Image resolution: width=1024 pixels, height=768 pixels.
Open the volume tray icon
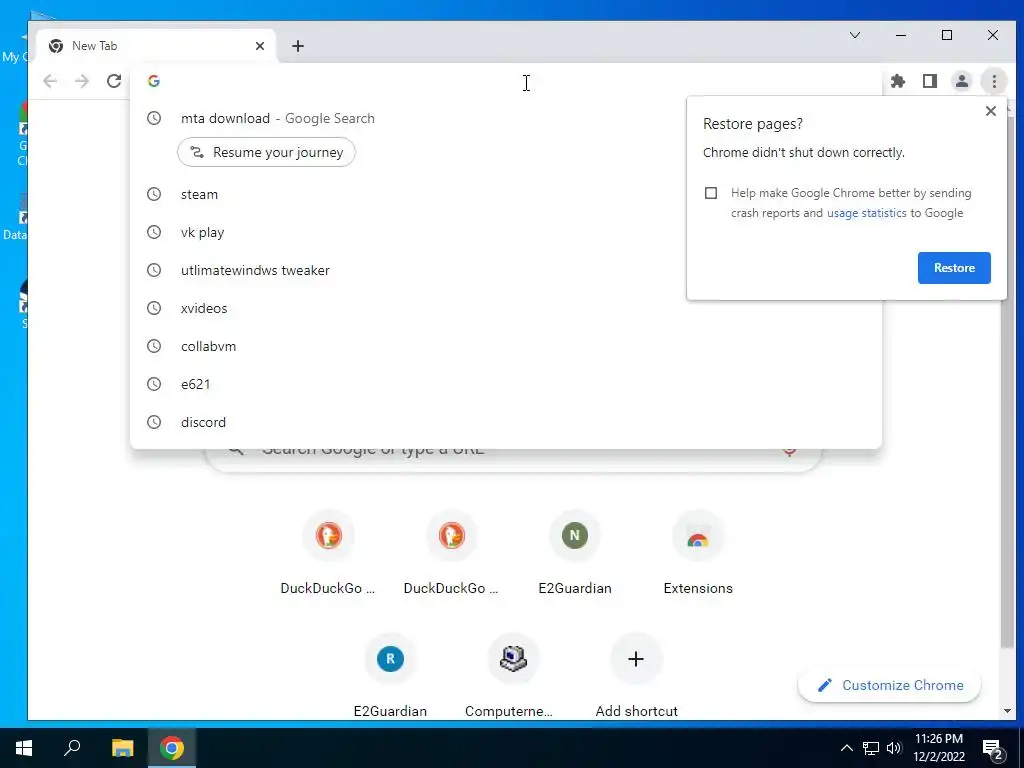[894, 748]
